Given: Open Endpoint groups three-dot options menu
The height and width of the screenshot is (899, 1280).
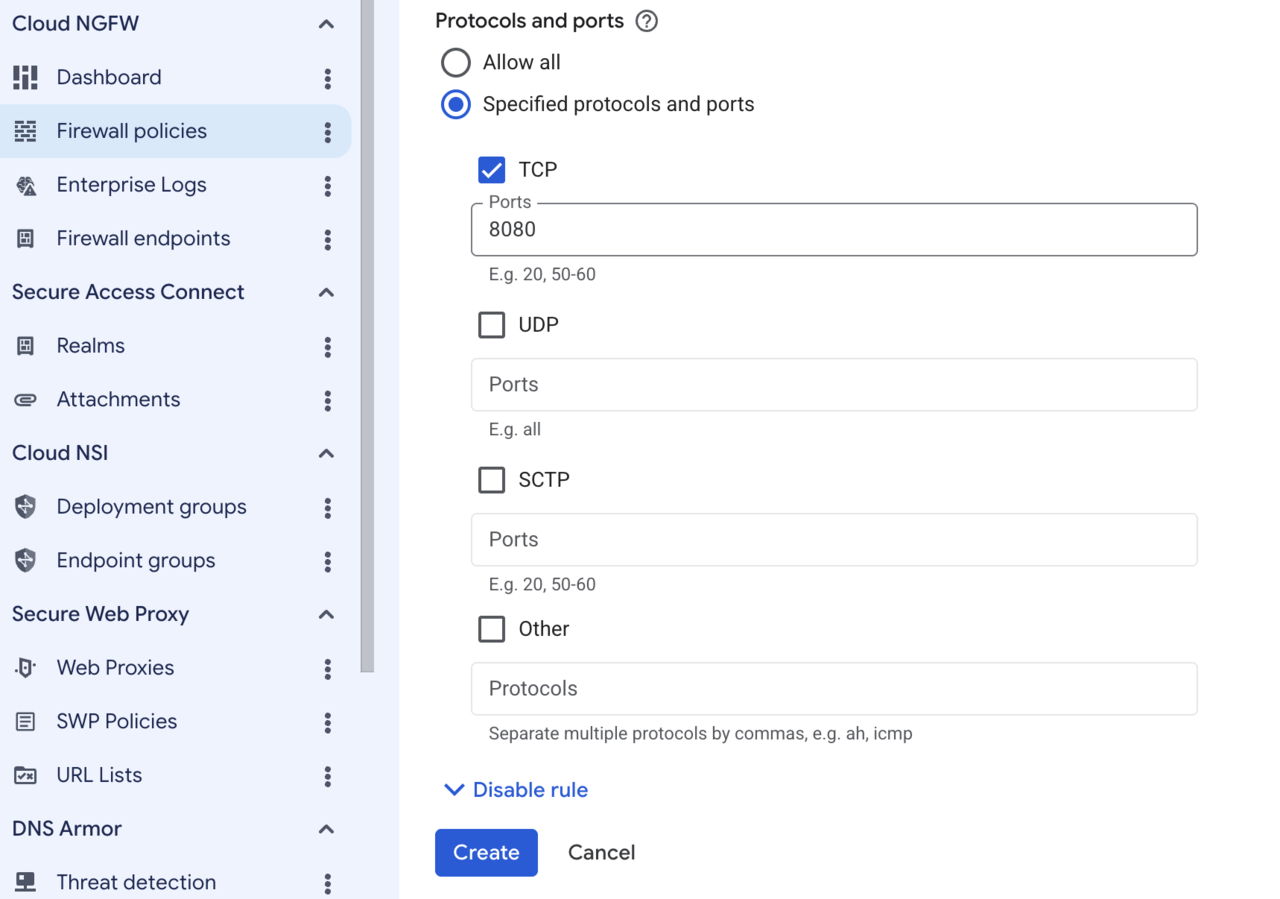Looking at the screenshot, I should [327, 562].
